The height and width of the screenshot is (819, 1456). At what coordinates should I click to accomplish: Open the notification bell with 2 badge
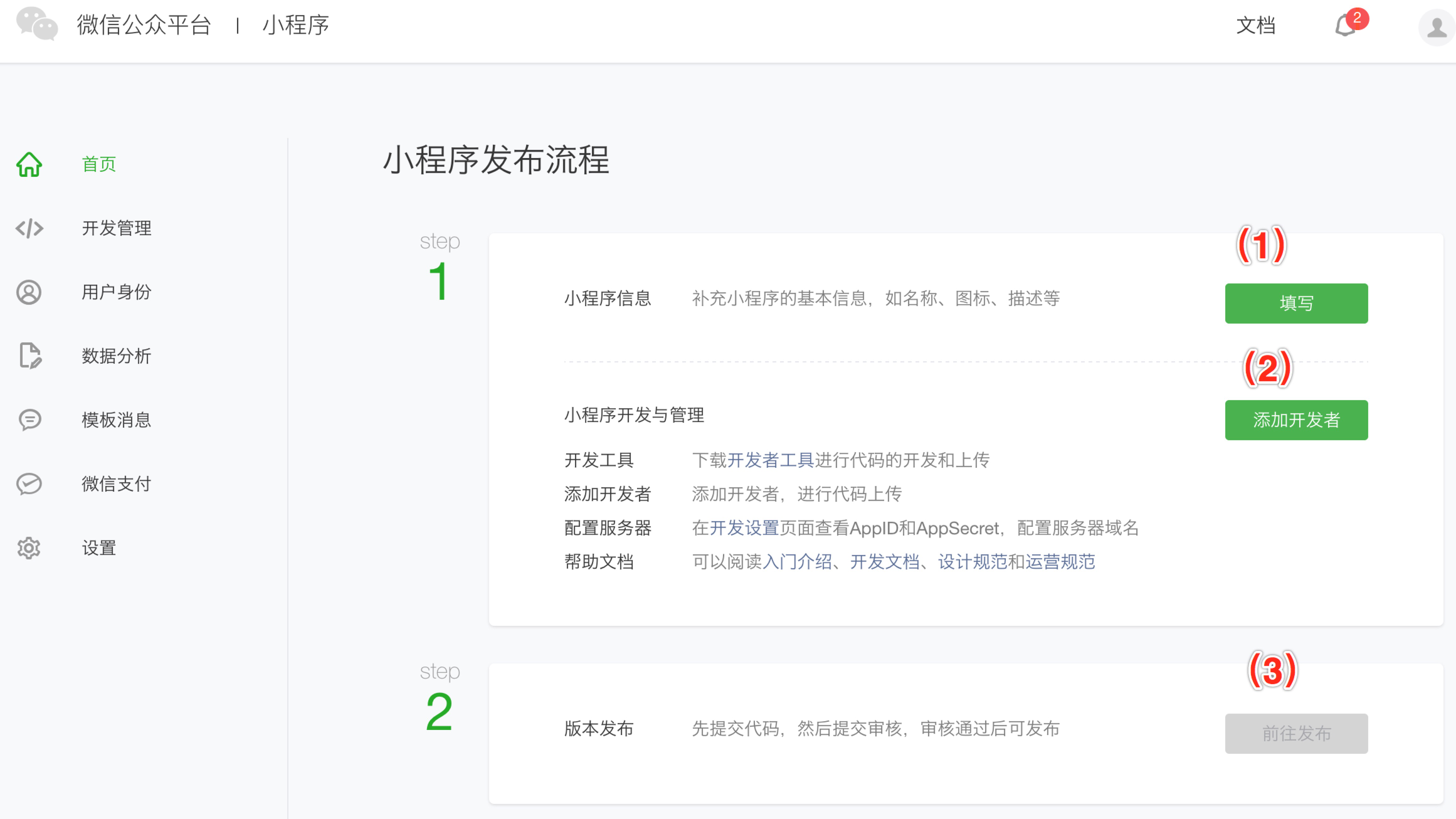(x=1350, y=24)
